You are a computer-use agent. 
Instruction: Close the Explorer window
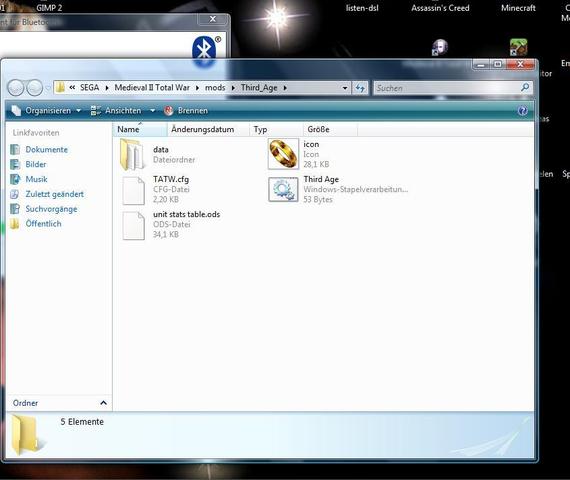click(x=521, y=64)
